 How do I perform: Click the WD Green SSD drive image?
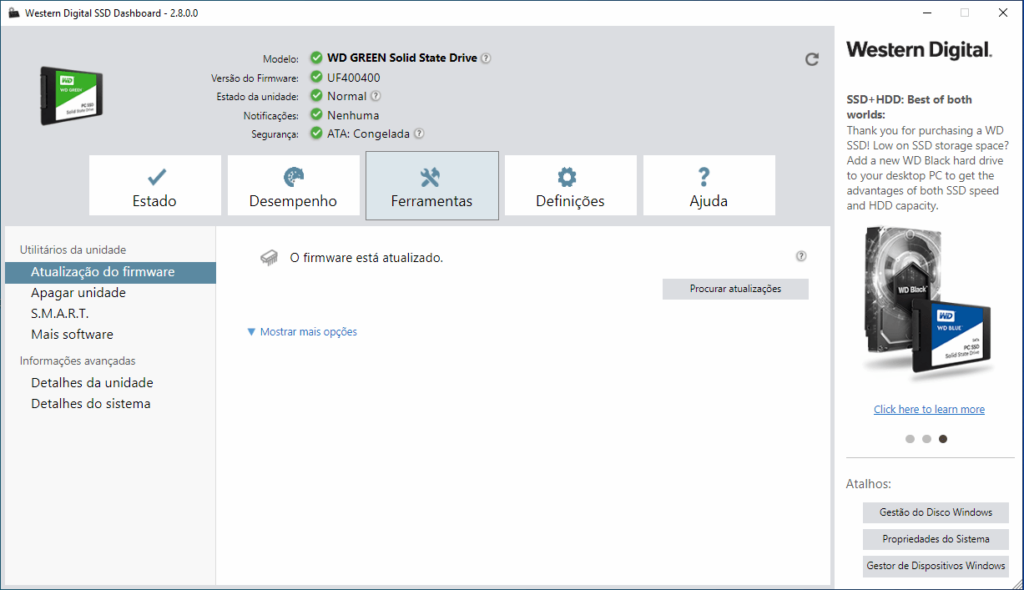point(72,95)
